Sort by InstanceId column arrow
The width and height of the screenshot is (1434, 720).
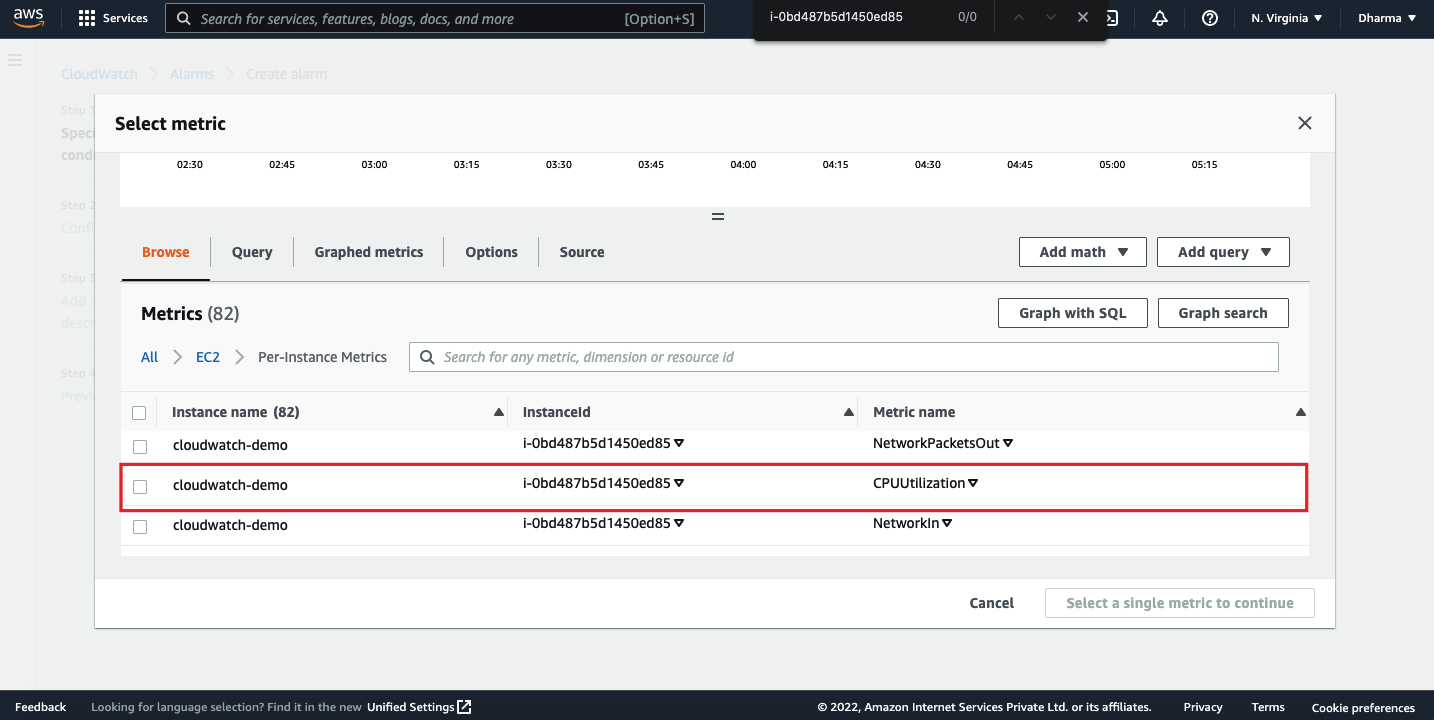(x=849, y=412)
